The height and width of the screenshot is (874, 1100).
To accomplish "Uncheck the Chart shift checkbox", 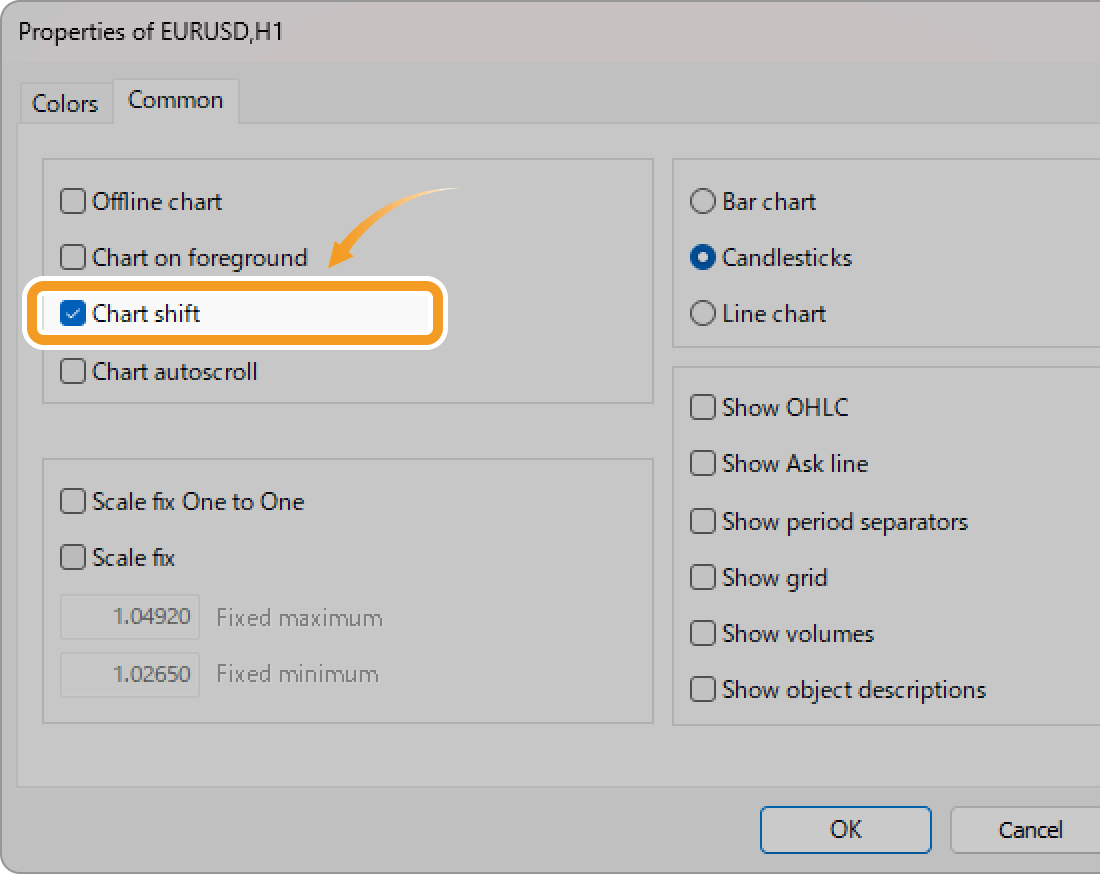I will (x=73, y=313).
